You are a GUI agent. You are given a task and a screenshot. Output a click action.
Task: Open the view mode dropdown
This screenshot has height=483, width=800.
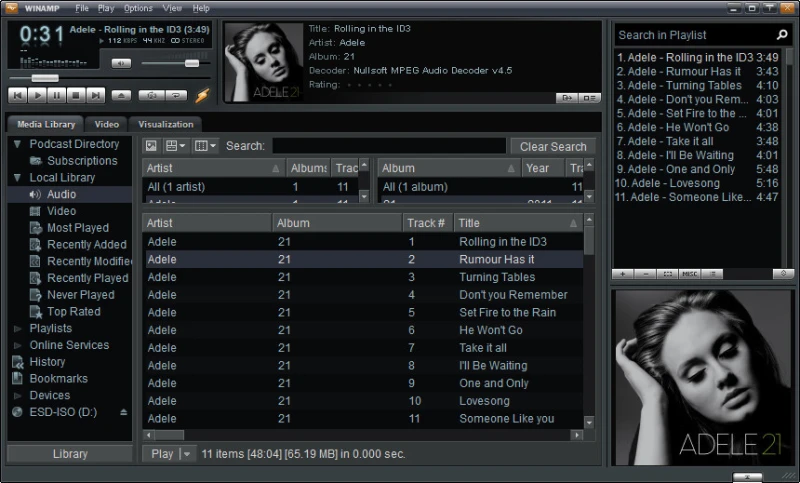click(x=176, y=146)
